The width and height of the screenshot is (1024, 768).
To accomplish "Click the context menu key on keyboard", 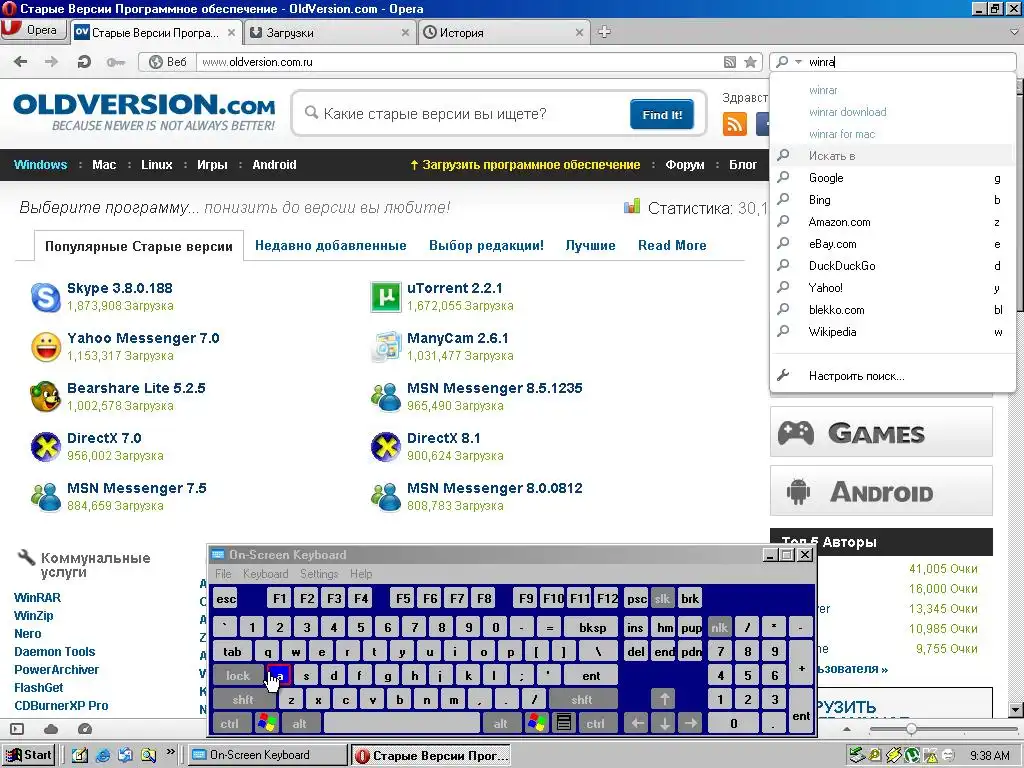I will (564, 723).
